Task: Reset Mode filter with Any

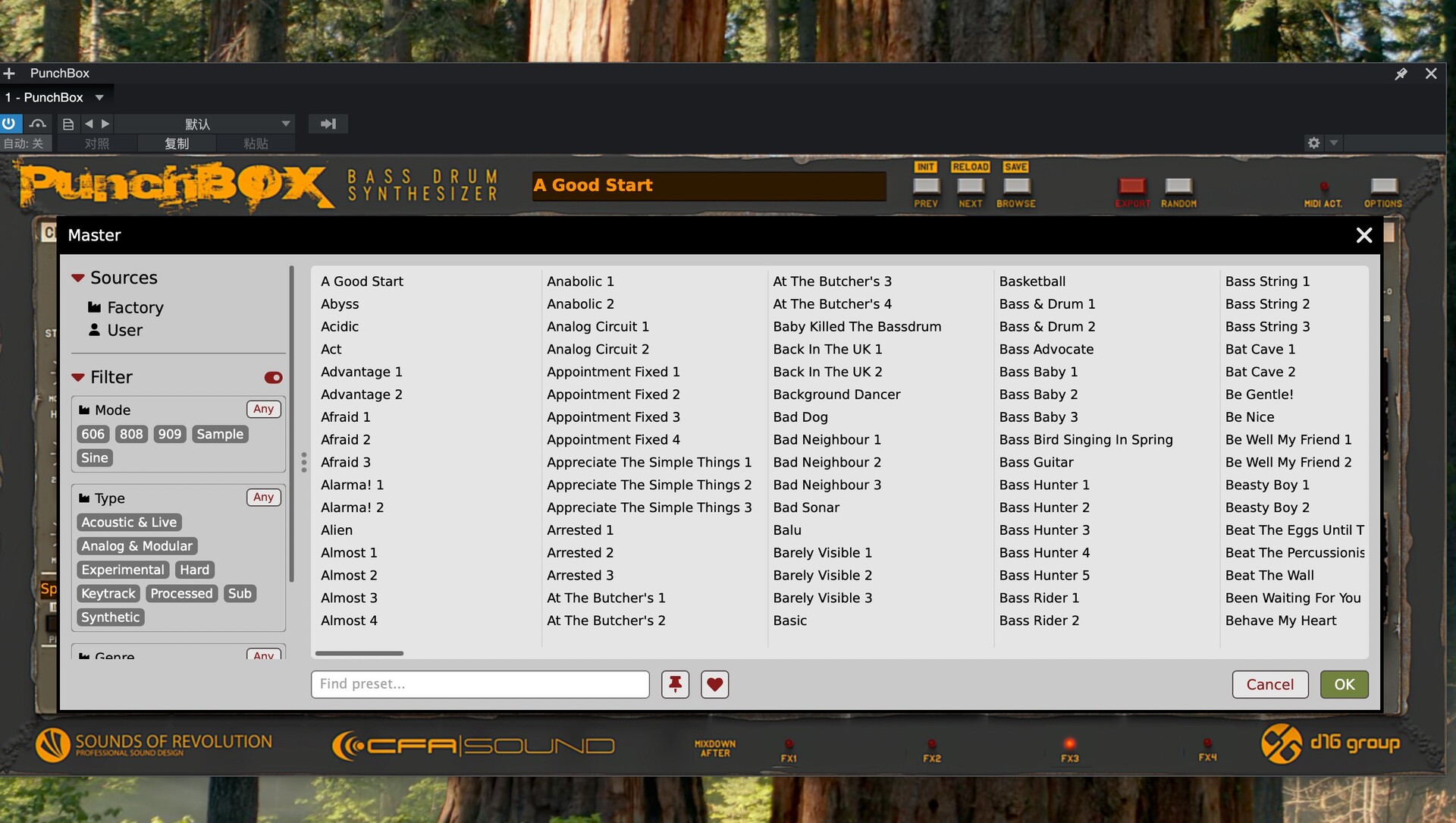Action: [x=263, y=410]
